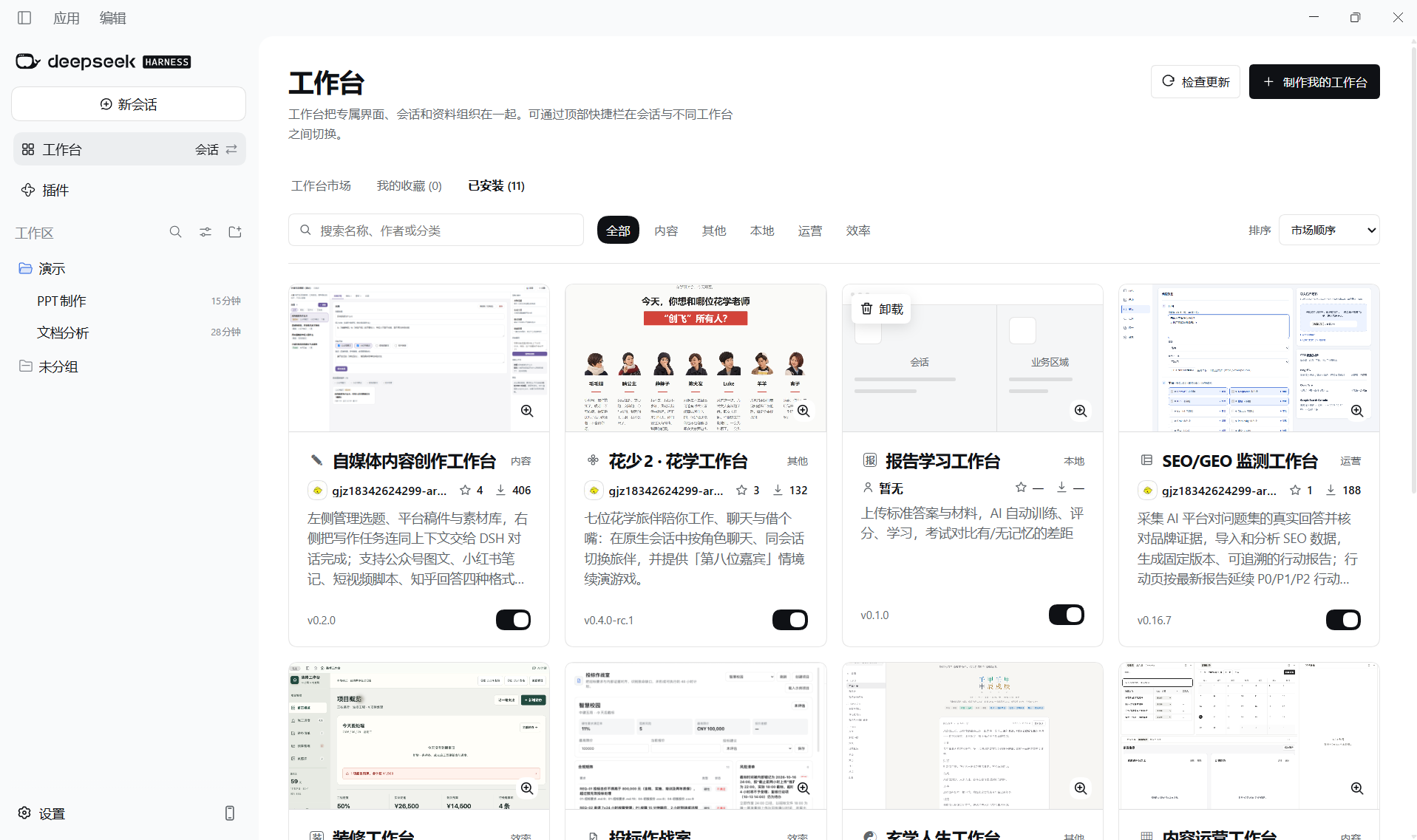1417x840 pixels.
Task: Click author avatar on SEO/GEO card
Action: (x=1147, y=491)
